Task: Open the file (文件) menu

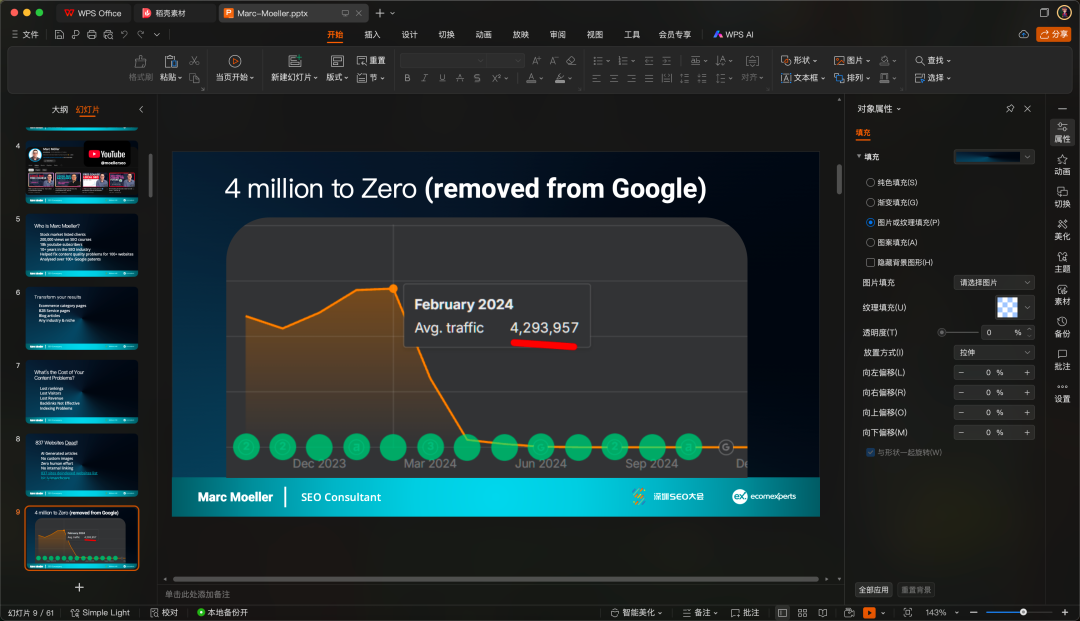Action: tap(25, 34)
